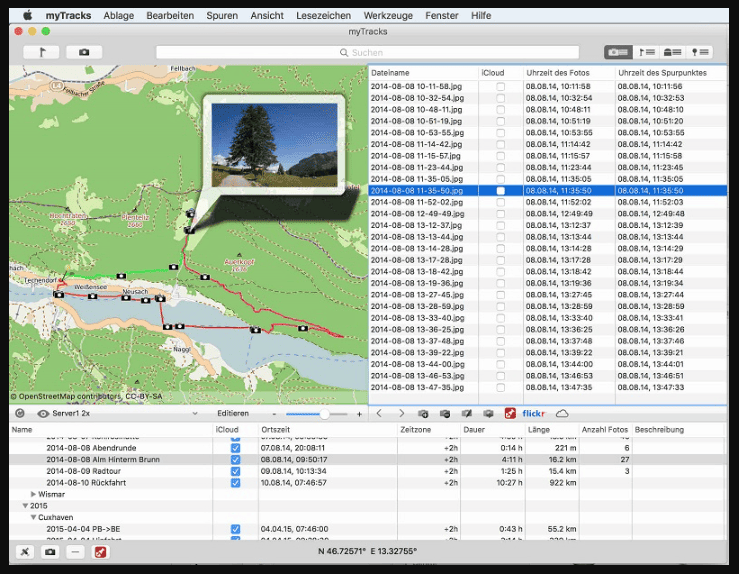Screen dimensions: 739x574
Task: Click the edit photo pencil icon
Action: click(x=467, y=414)
